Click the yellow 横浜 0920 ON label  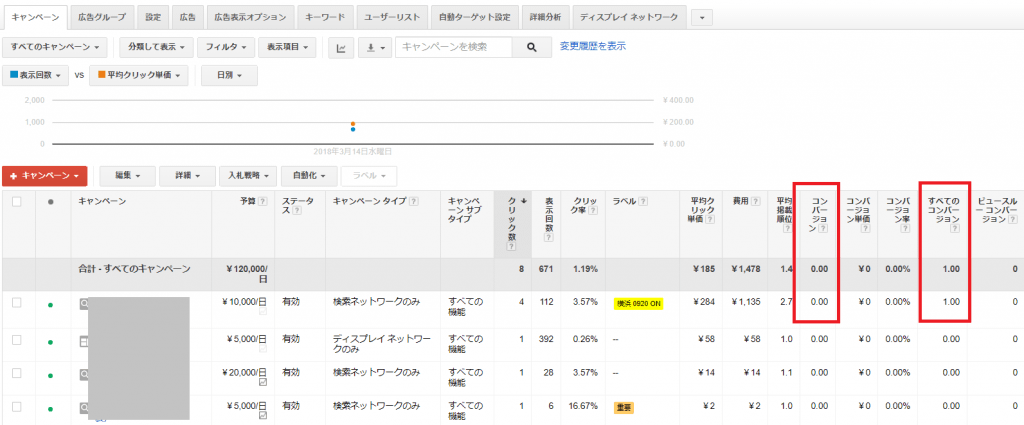(638, 304)
